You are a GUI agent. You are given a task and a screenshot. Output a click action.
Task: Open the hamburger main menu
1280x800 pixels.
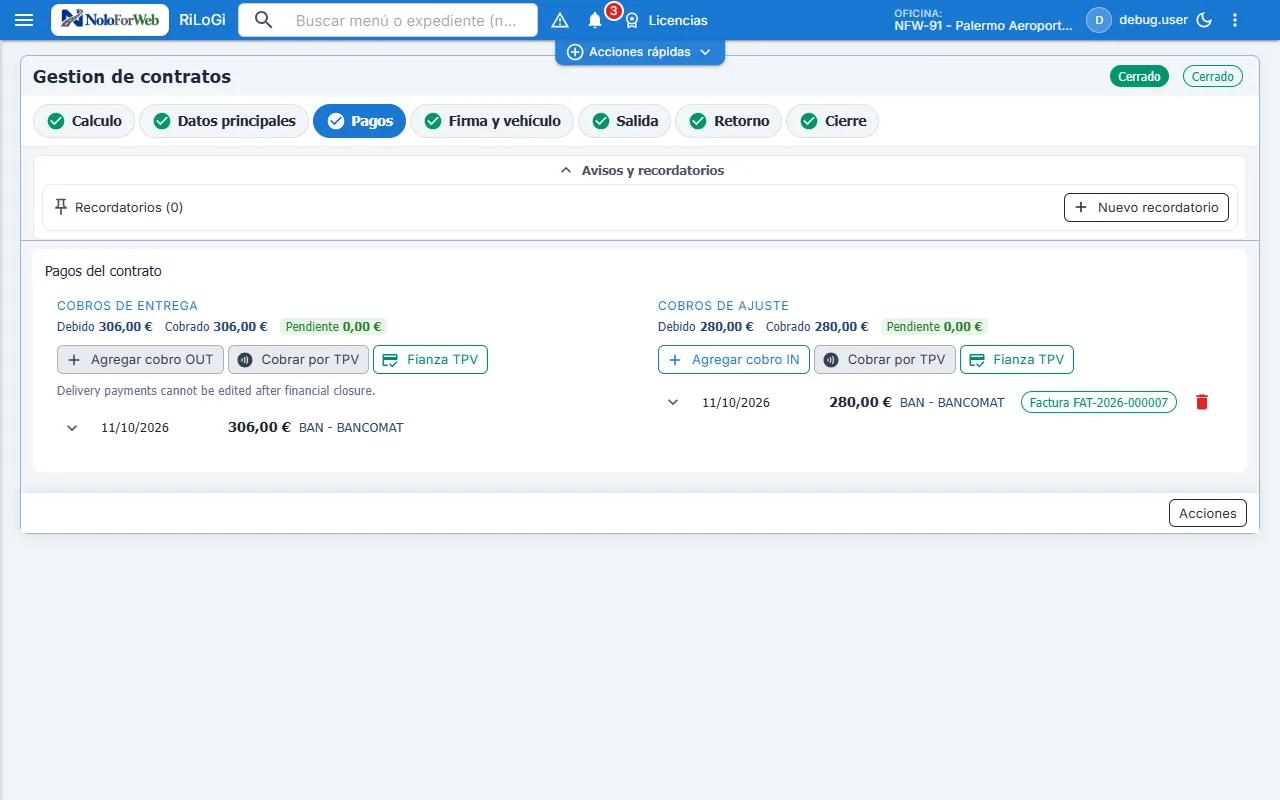click(x=24, y=20)
